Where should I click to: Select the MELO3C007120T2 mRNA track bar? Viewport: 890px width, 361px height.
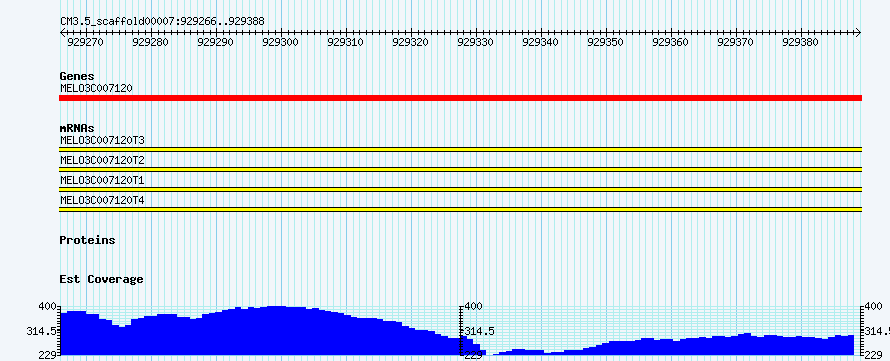coord(460,169)
